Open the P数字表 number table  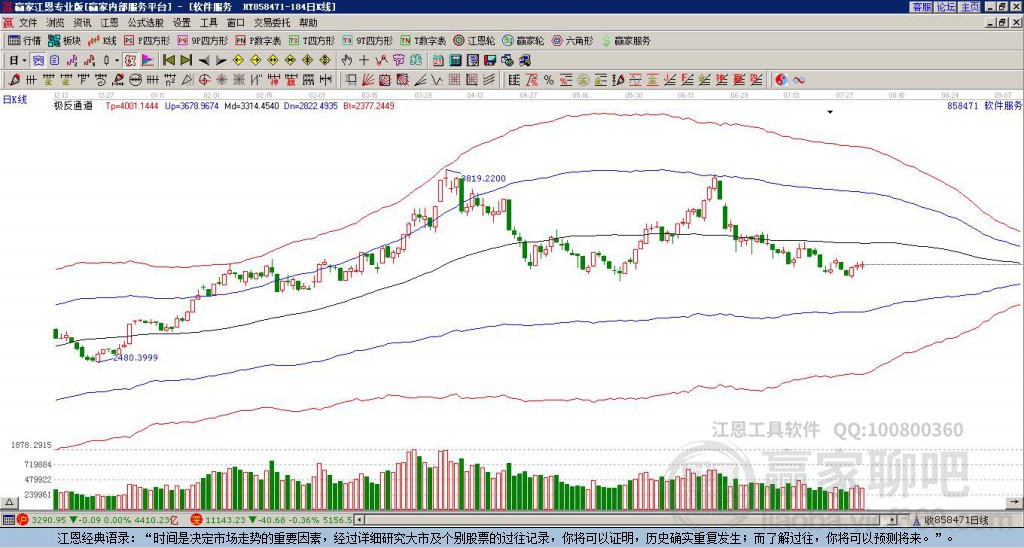tap(258, 40)
